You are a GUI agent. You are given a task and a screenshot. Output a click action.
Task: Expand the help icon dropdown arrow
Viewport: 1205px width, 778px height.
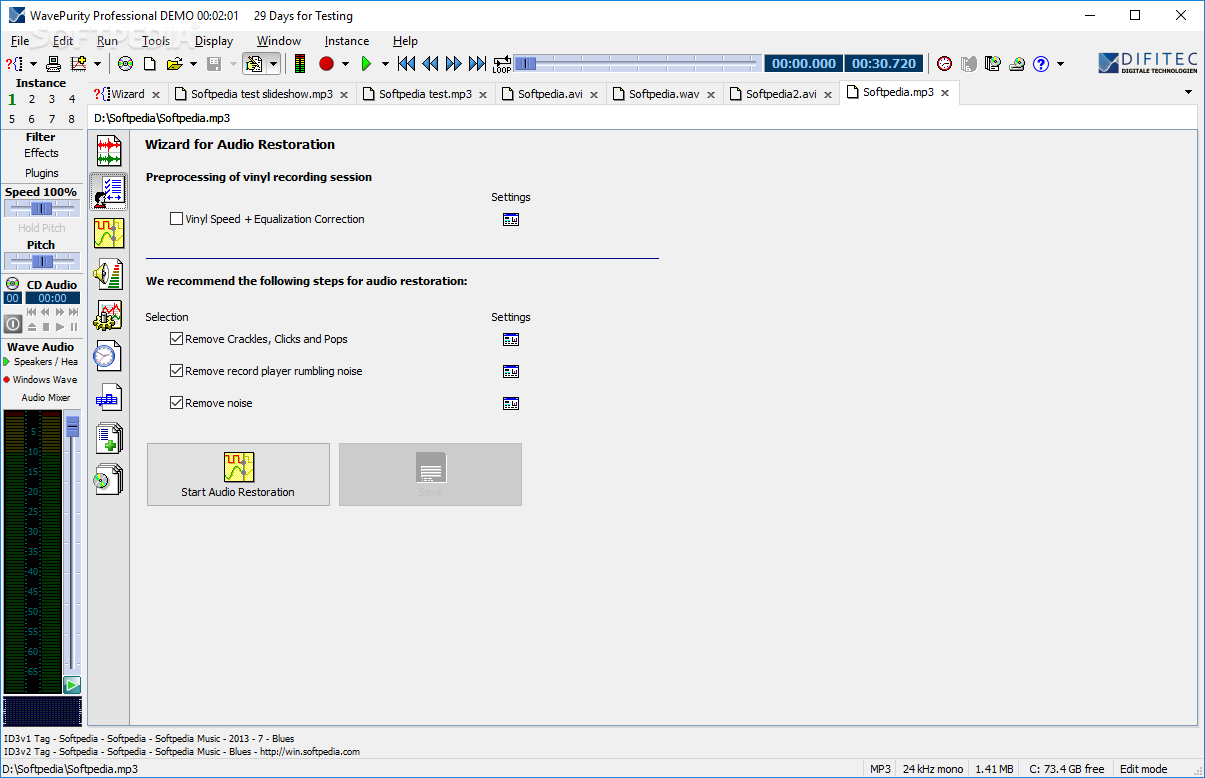pos(1060,64)
